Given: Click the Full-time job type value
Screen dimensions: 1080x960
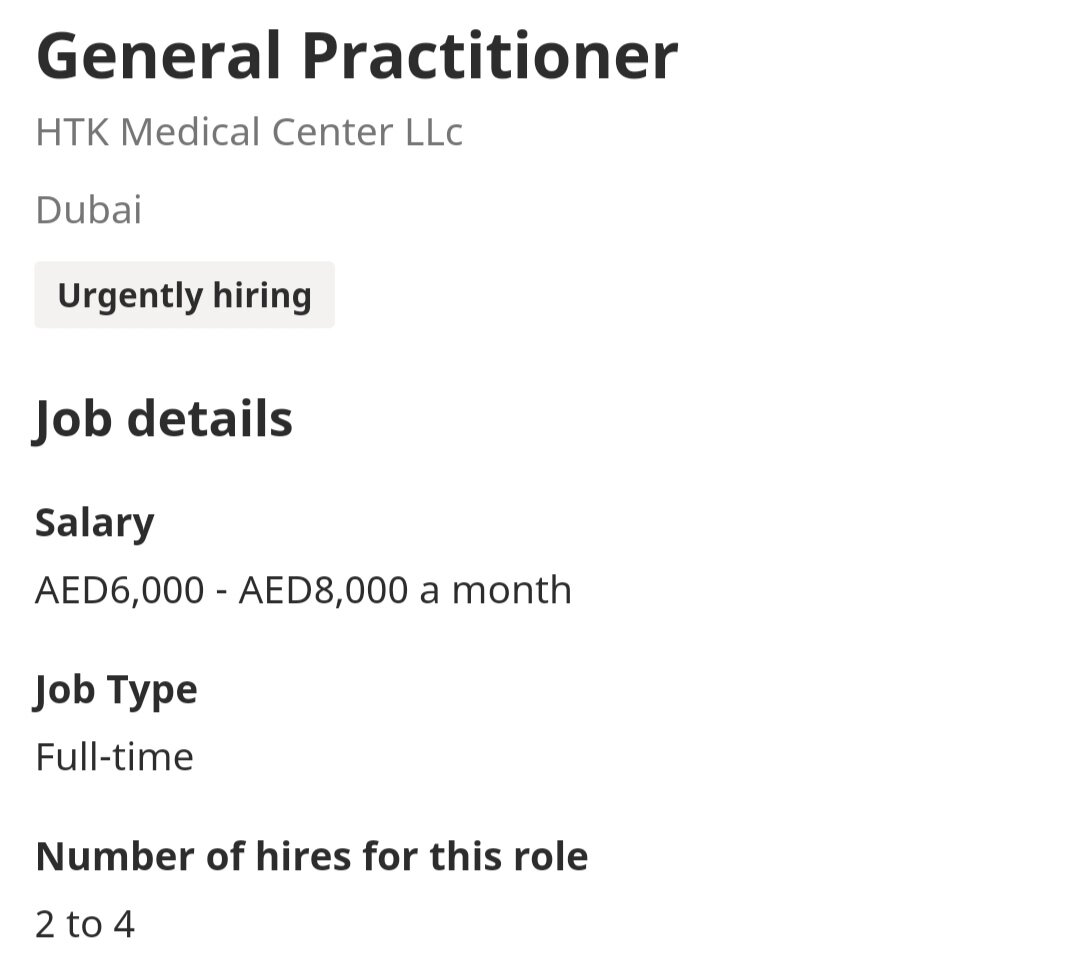Looking at the screenshot, I should pyautogui.click(x=114, y=758).
